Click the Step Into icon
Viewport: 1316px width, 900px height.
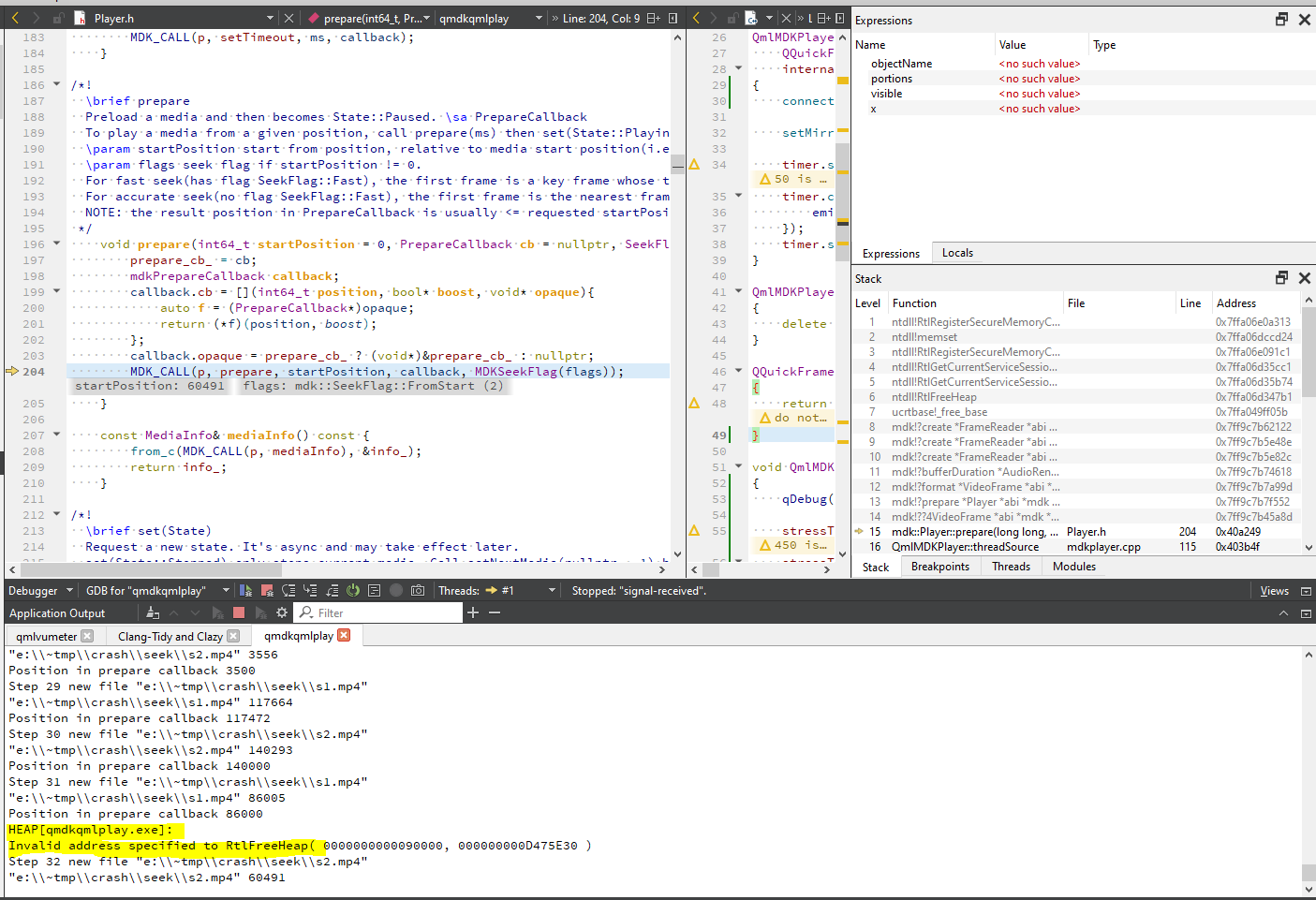[310, 590]
